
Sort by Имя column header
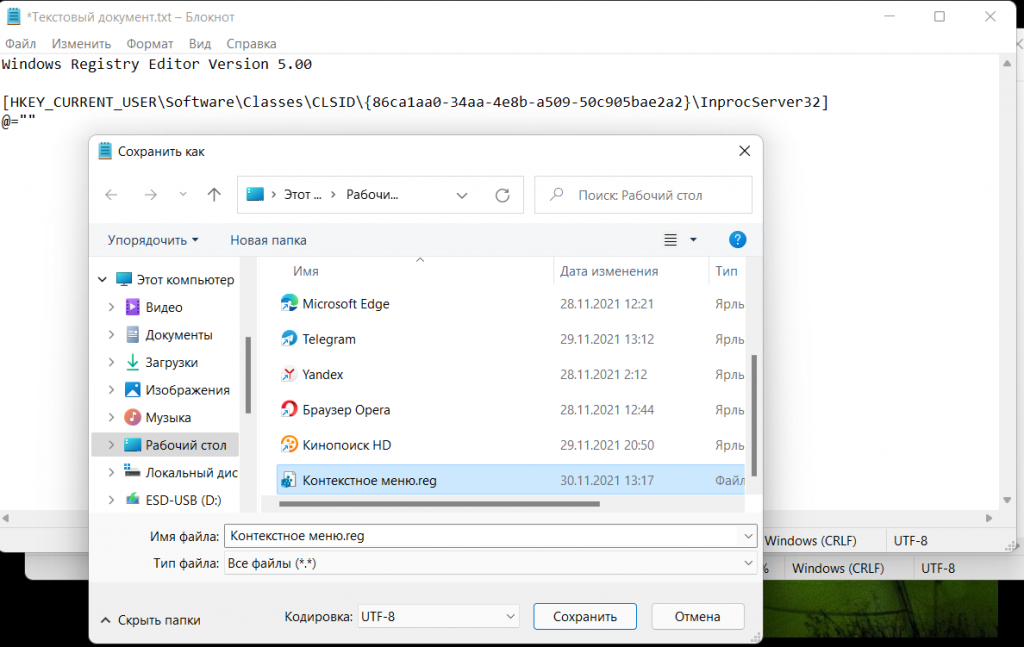coord(306,271)
